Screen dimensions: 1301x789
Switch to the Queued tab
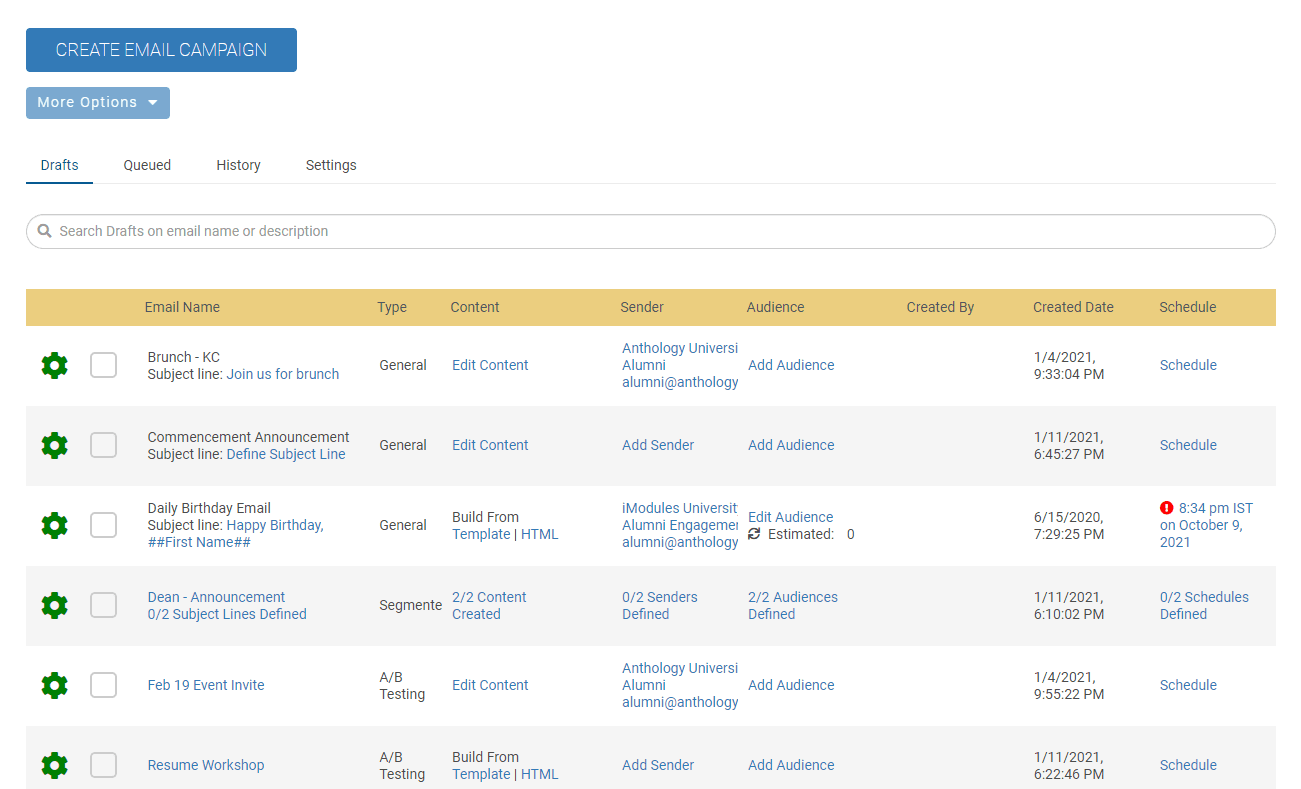pos(147,165)
